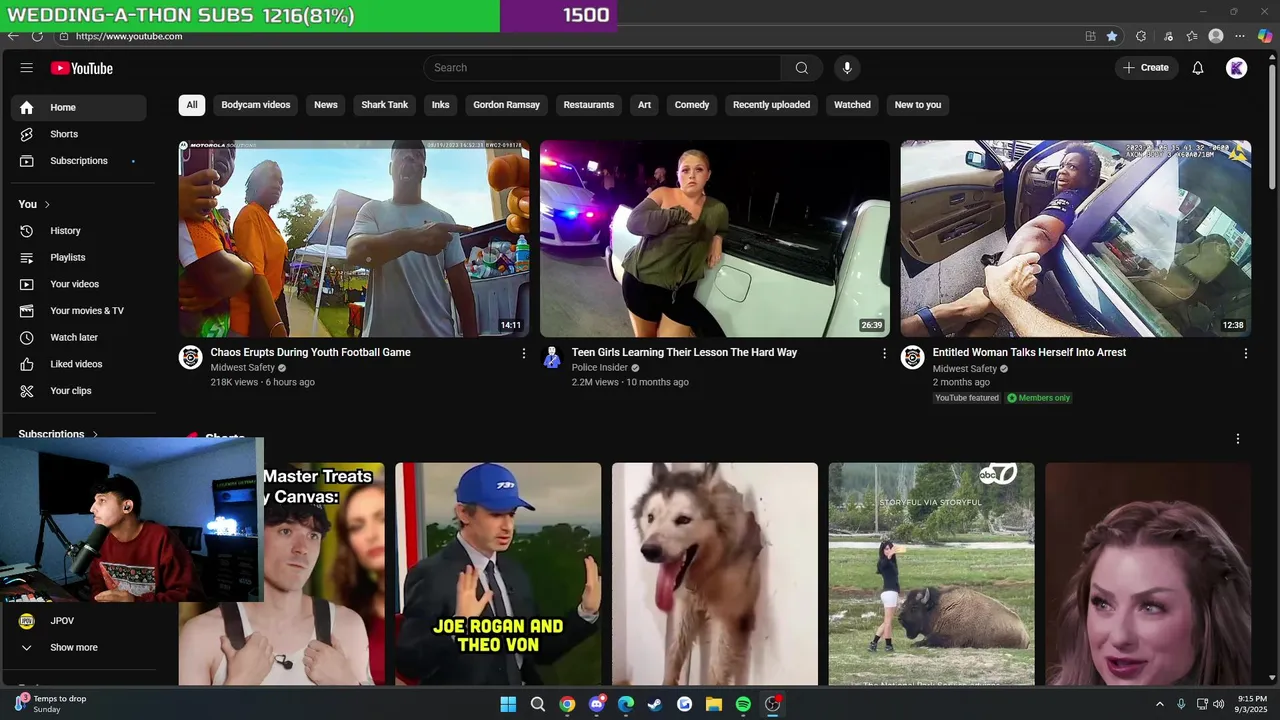Select the New to you chip
The width and height of the screenshot is (1280, 720).
(x=918, y=105)
